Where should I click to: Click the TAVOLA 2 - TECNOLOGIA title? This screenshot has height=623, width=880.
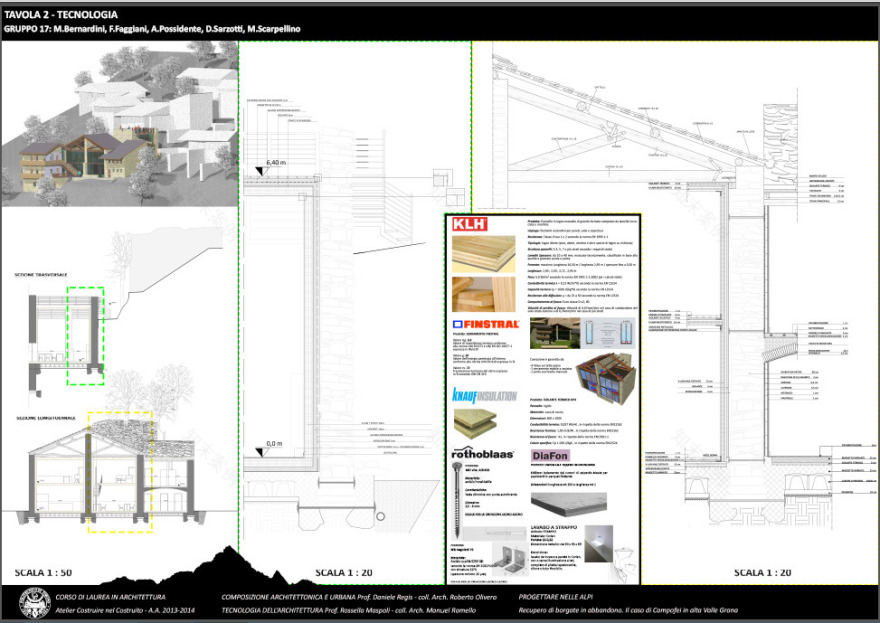(x=60, y=15)
